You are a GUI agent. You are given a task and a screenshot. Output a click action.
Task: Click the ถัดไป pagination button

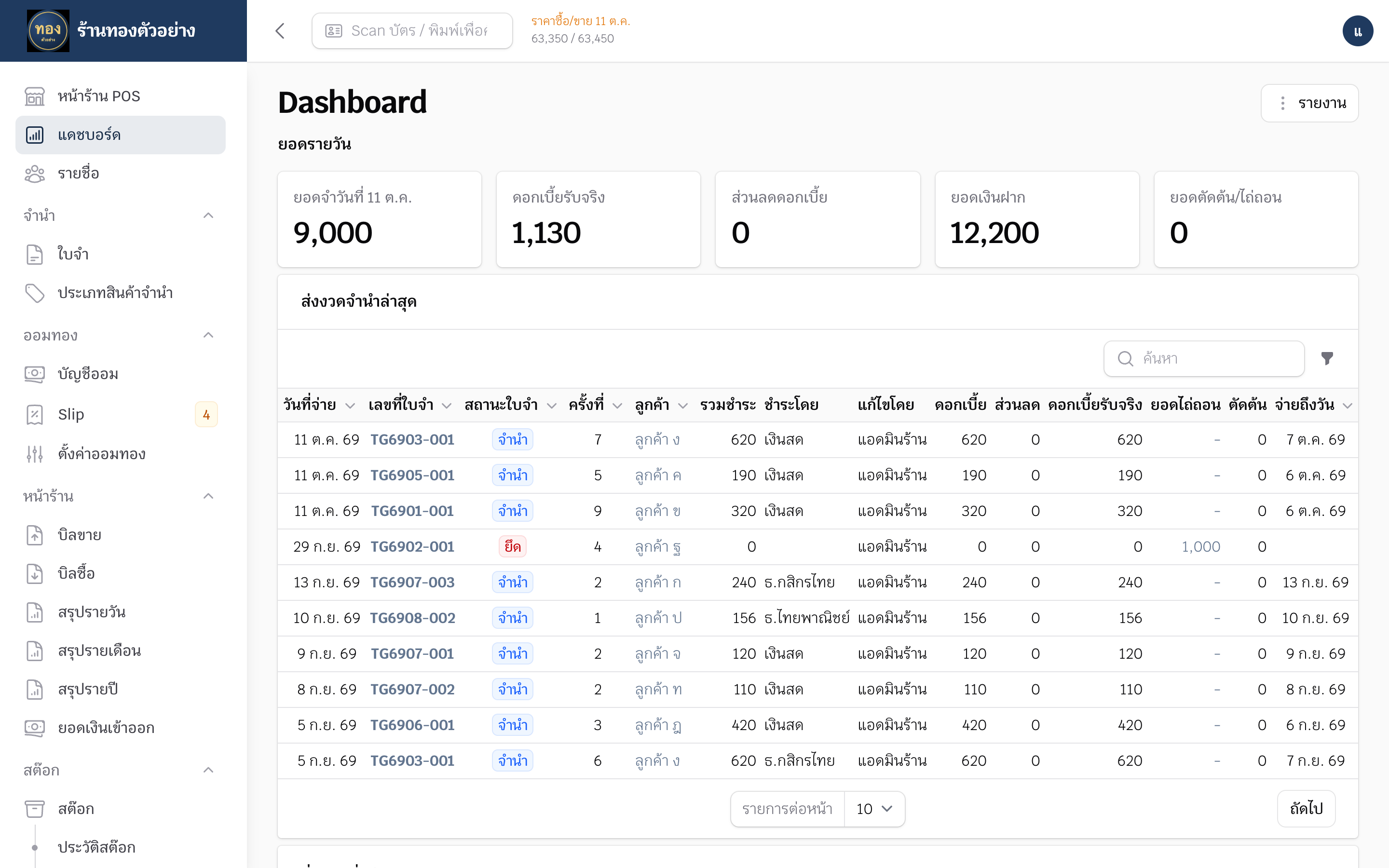pyautogui.click(x=1306, y=809)
